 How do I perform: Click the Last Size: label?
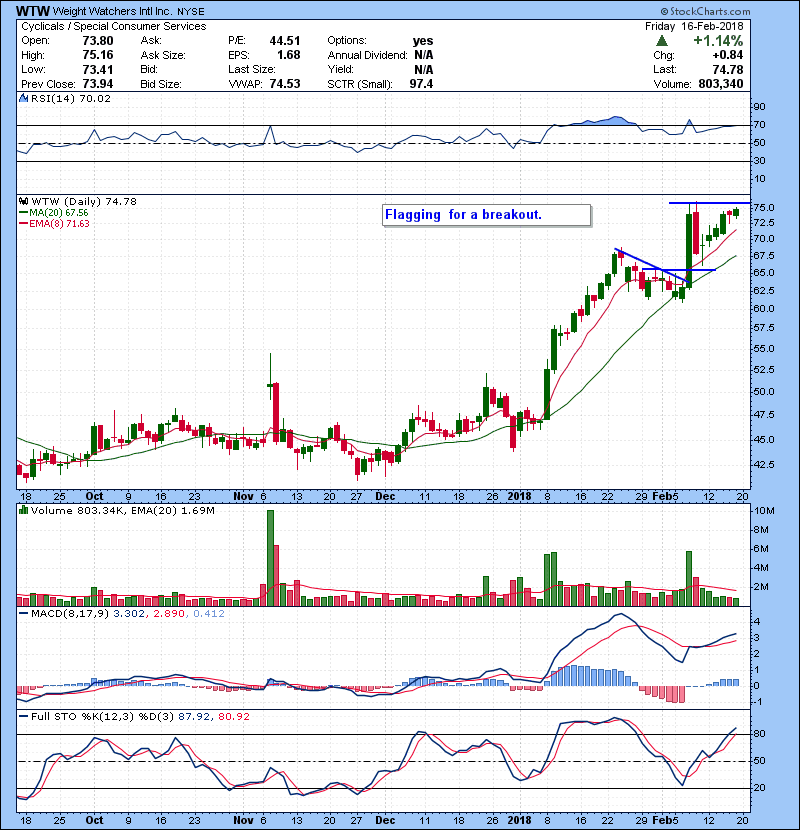click(x=251, y=69)
